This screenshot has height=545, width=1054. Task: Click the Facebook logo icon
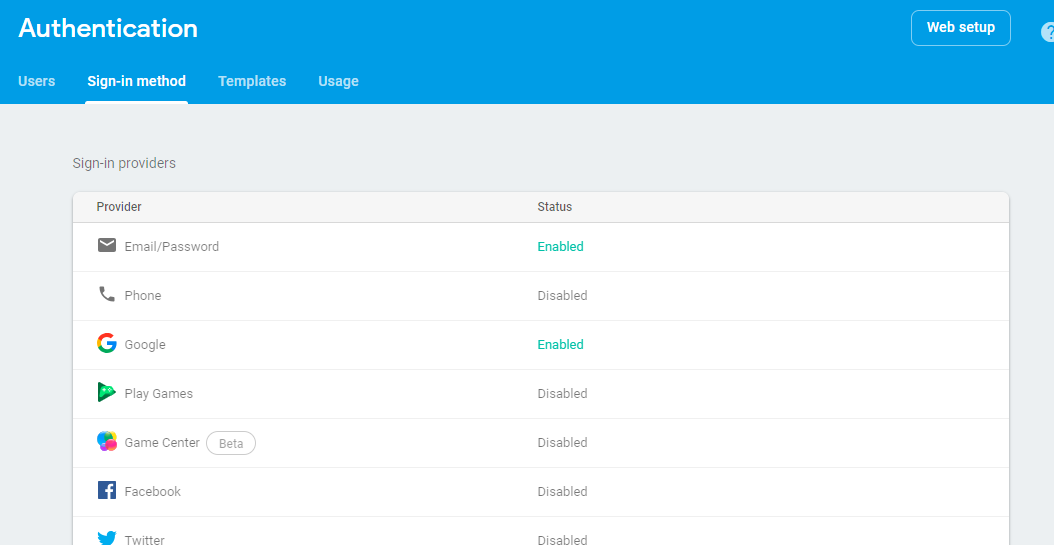coord(107,491)
